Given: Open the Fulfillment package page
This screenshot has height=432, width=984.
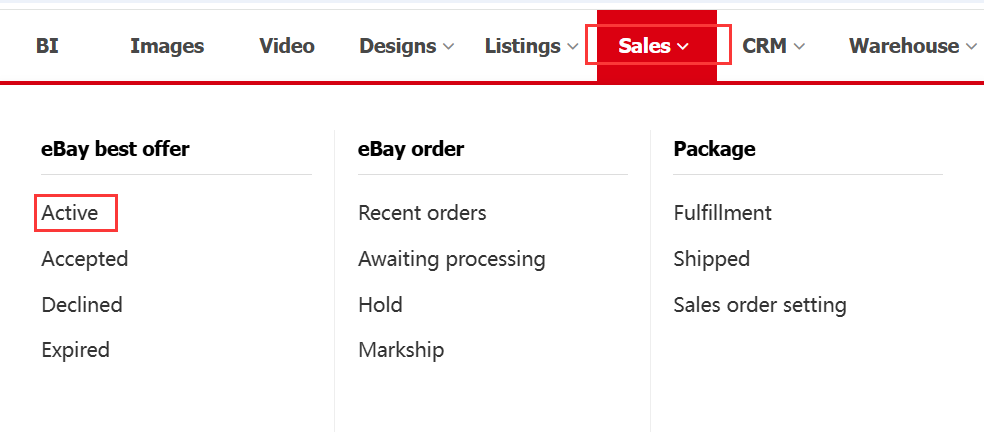Looking at the screenshot, I should point(723,213).
